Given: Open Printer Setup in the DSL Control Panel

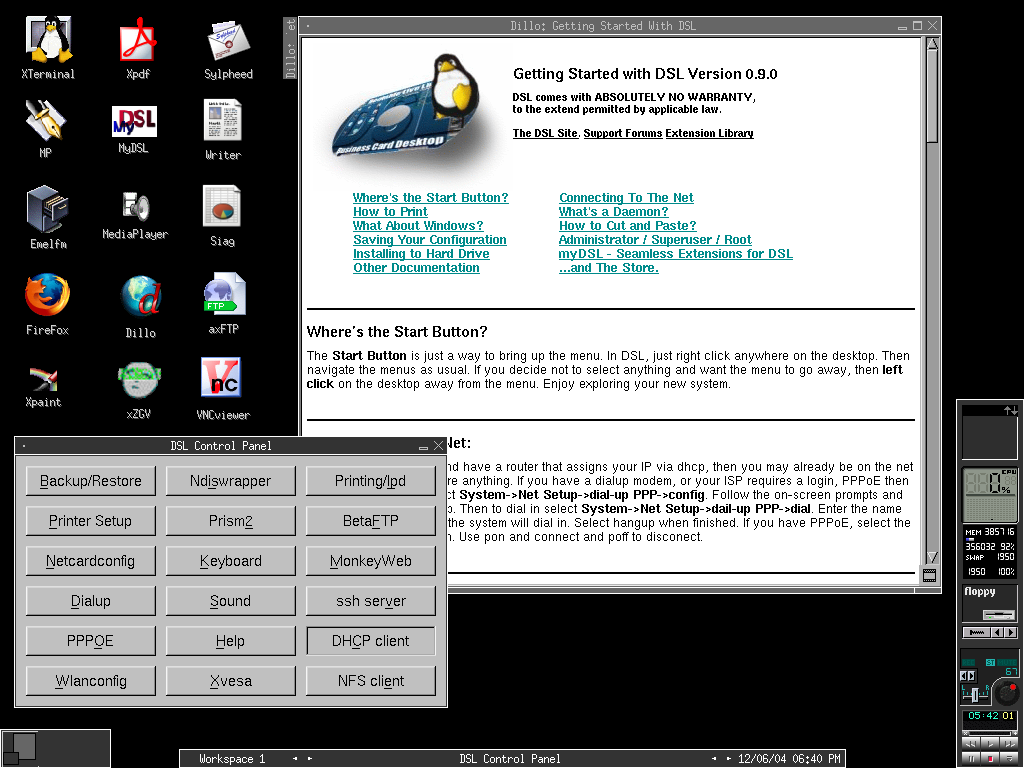Looking at the screenshot, I should [x=91, y=520].
